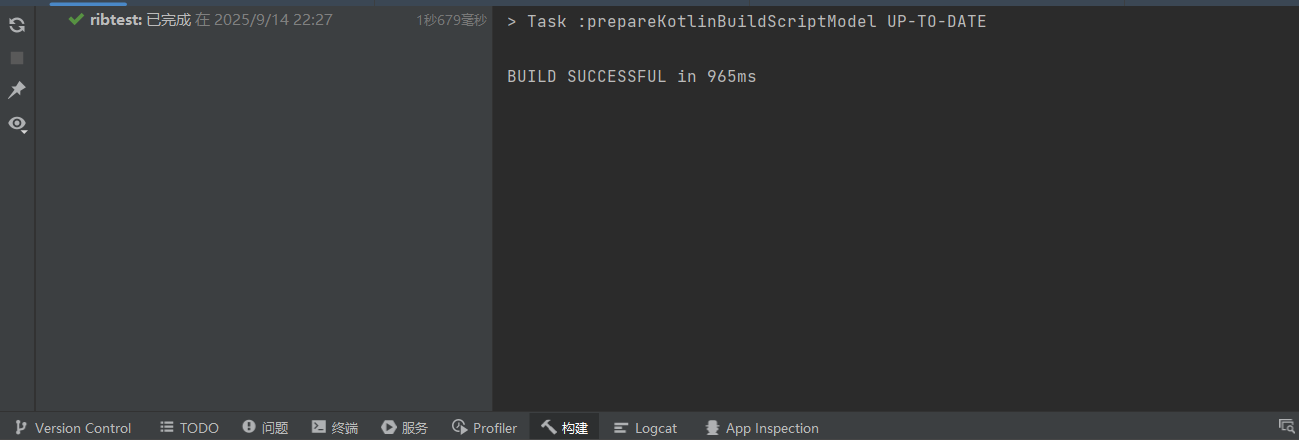Click the gray stop build square
1299x440 pixels.
point(17,58)
